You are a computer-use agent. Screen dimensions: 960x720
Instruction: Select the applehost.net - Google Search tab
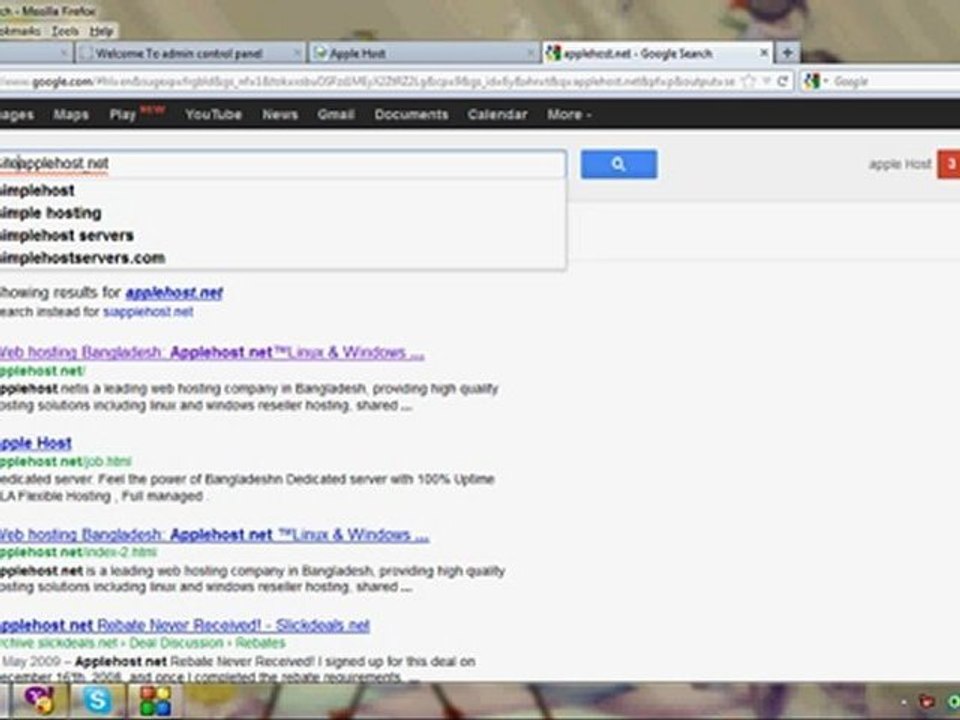tap(658, 53)
